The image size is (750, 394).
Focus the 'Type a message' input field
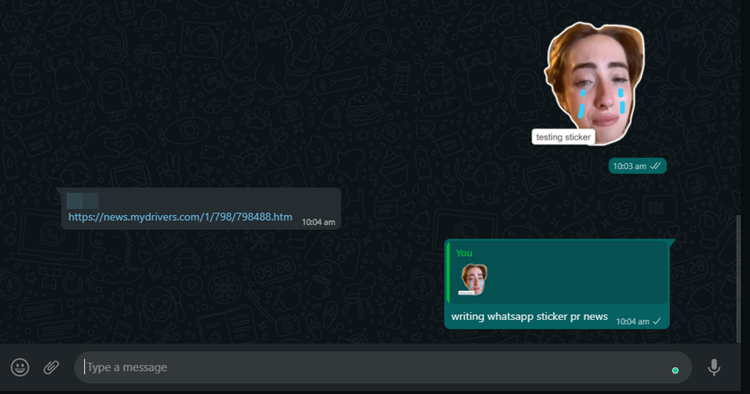click(383, 367)
